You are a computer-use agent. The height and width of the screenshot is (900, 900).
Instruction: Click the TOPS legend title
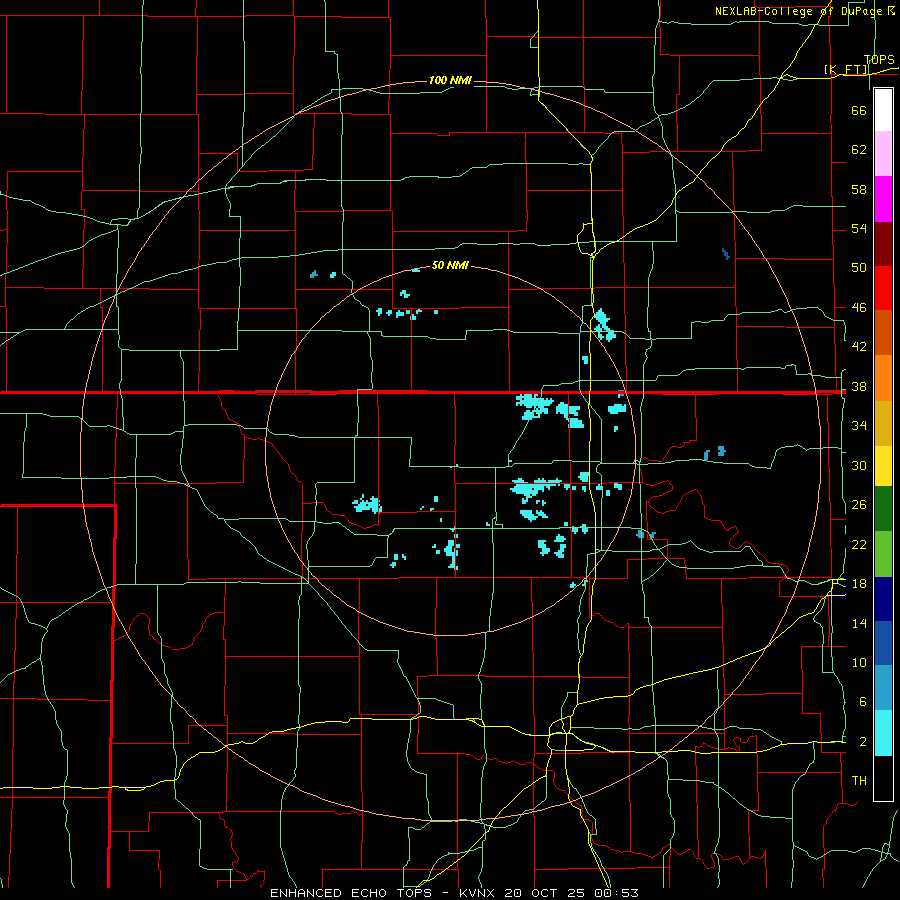coord(879,60)
